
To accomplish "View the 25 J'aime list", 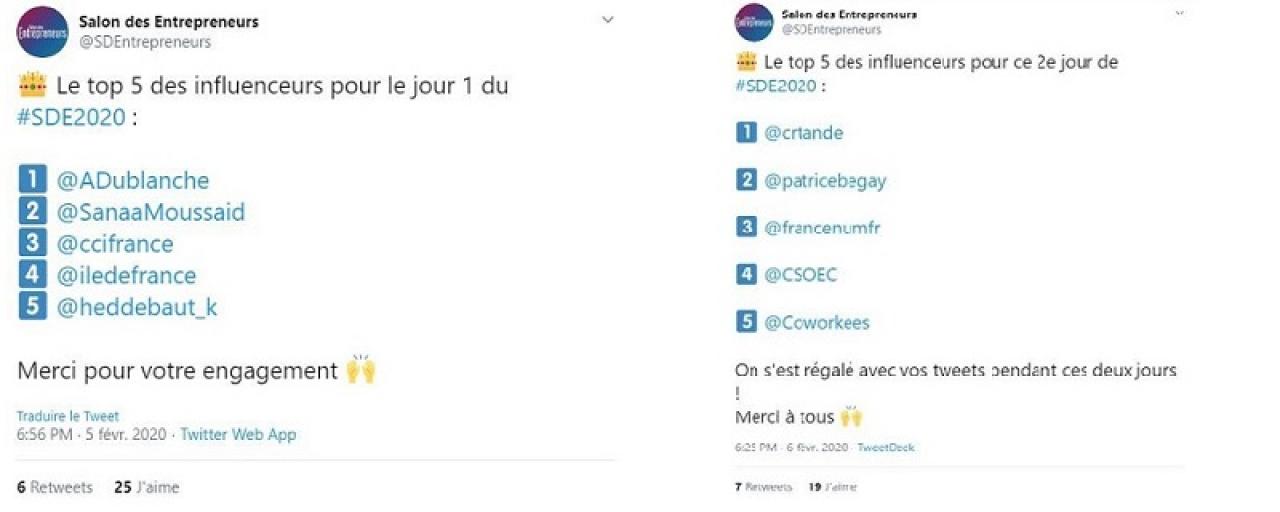I will click(147, 487).
